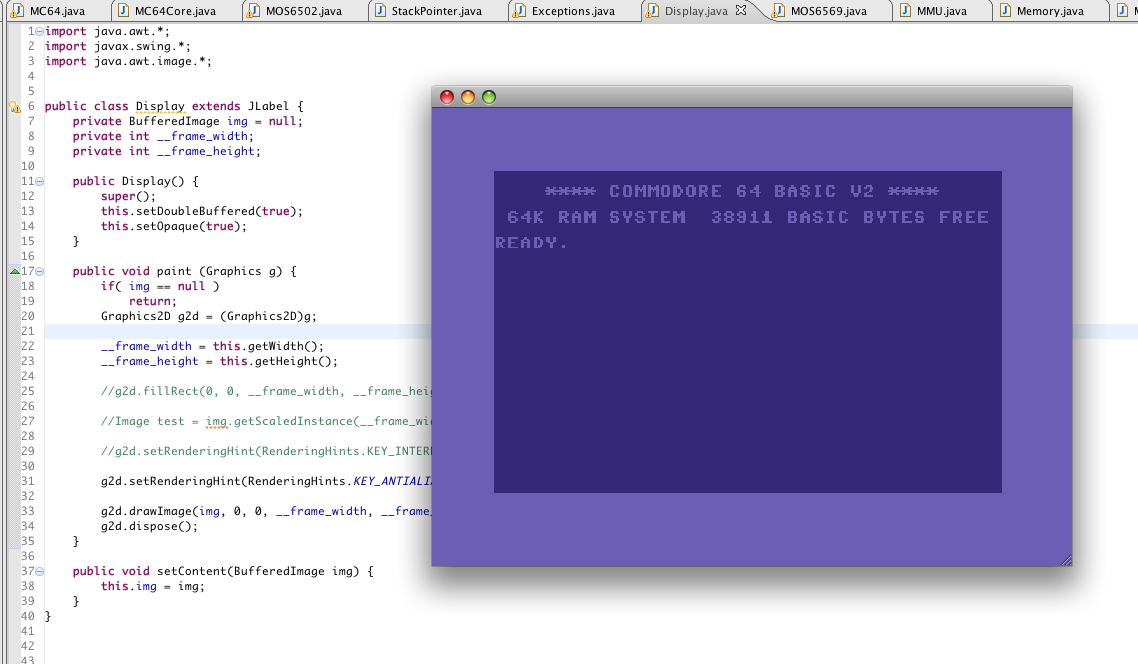This screenshot has width=1138, height=664.
Task: Click this.img assignment on line 38
Action: pyautogui.click(x=152, y=586)
